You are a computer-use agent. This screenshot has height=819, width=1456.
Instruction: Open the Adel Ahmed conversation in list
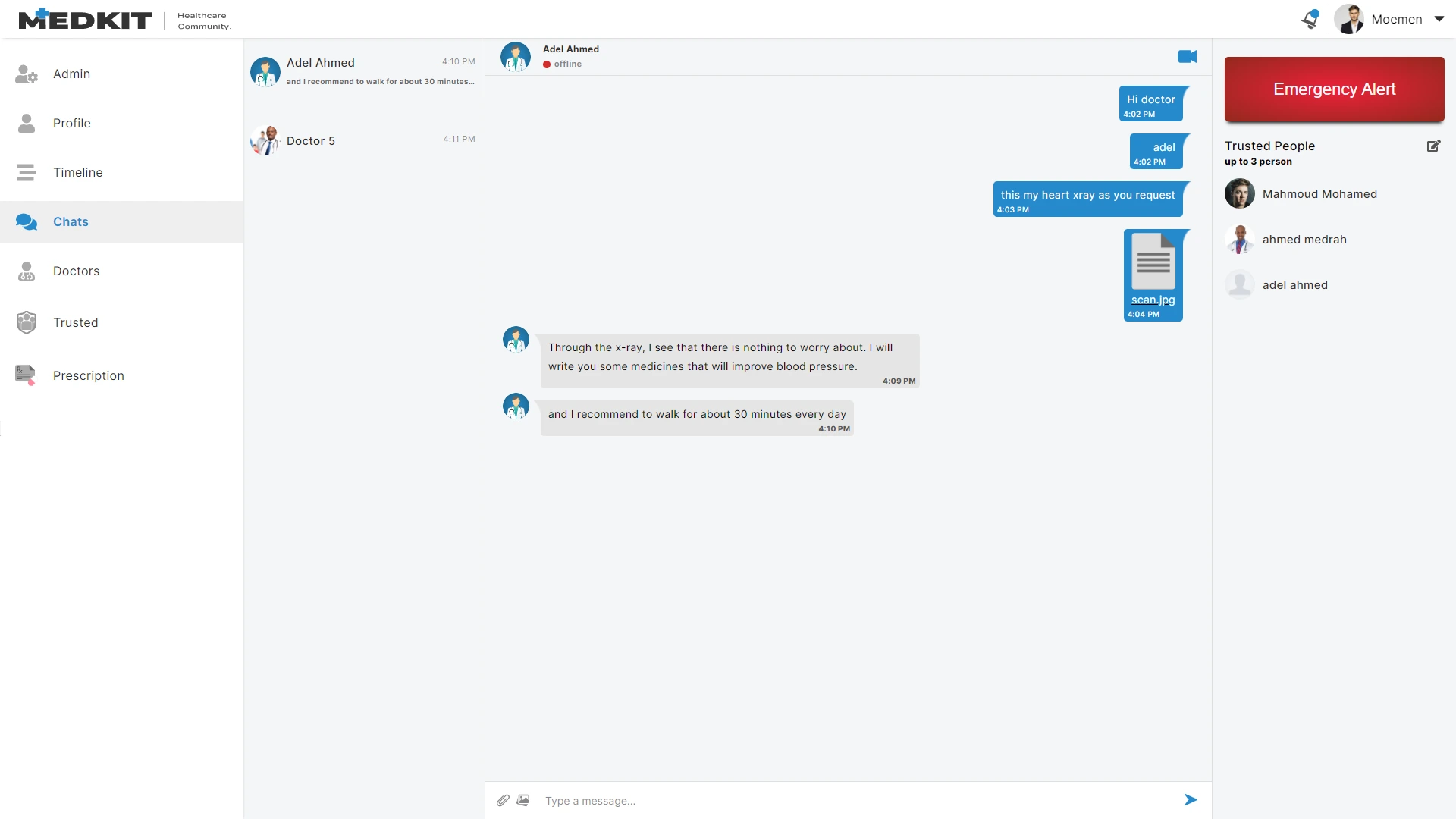click(x=363, y=71)
